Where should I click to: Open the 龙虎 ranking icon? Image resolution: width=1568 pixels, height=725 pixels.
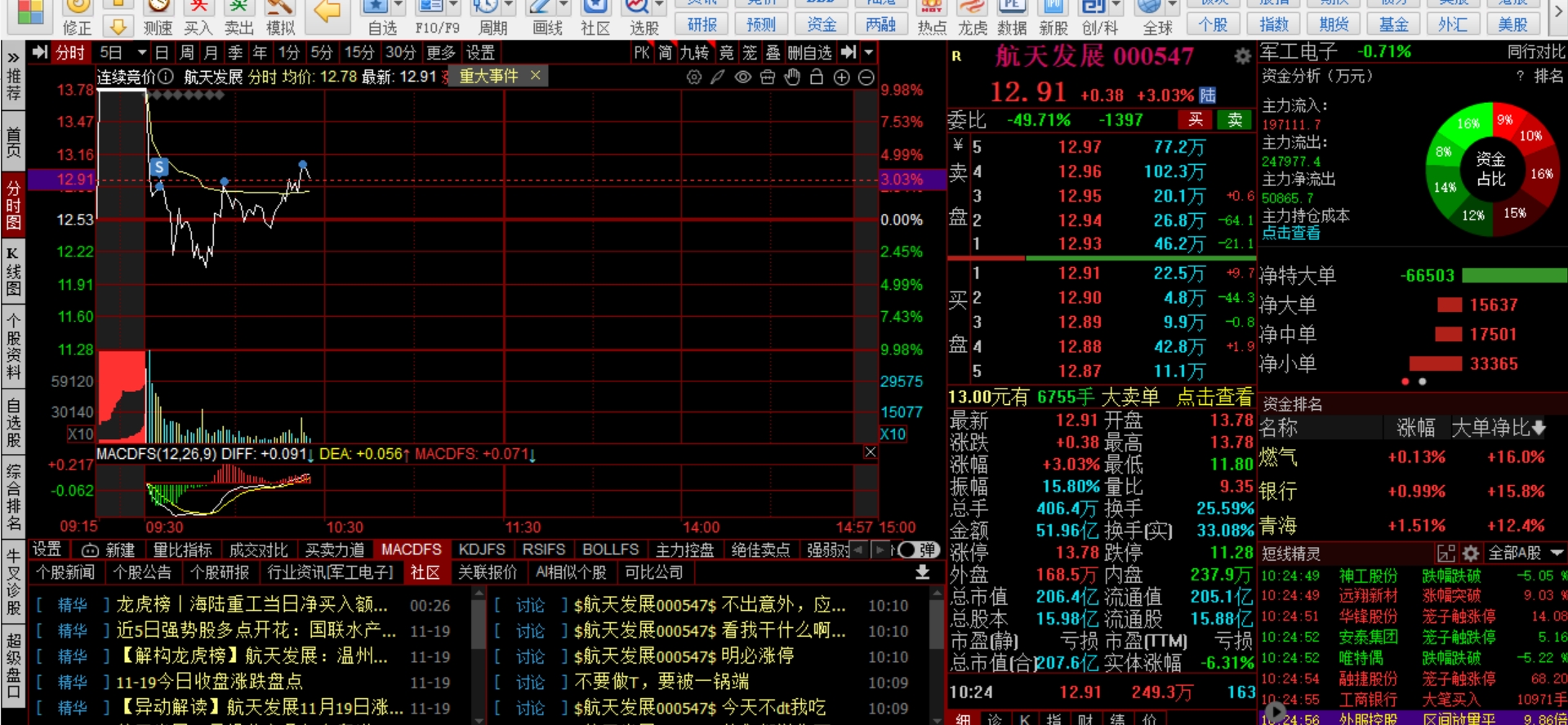click(973, 8)
